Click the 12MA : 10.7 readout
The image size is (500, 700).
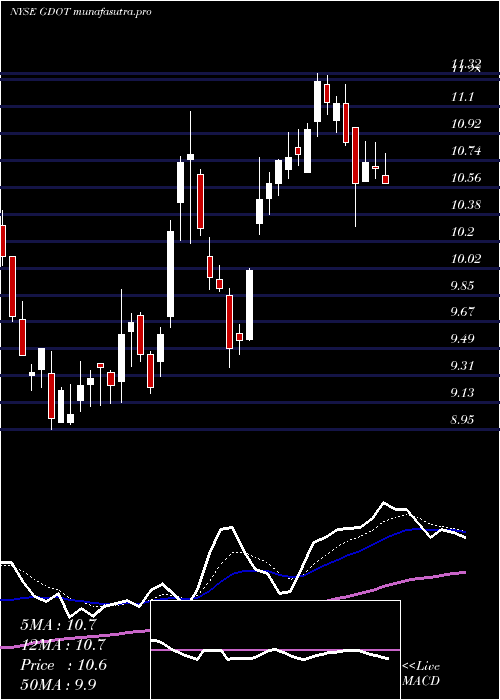[62, 645]
